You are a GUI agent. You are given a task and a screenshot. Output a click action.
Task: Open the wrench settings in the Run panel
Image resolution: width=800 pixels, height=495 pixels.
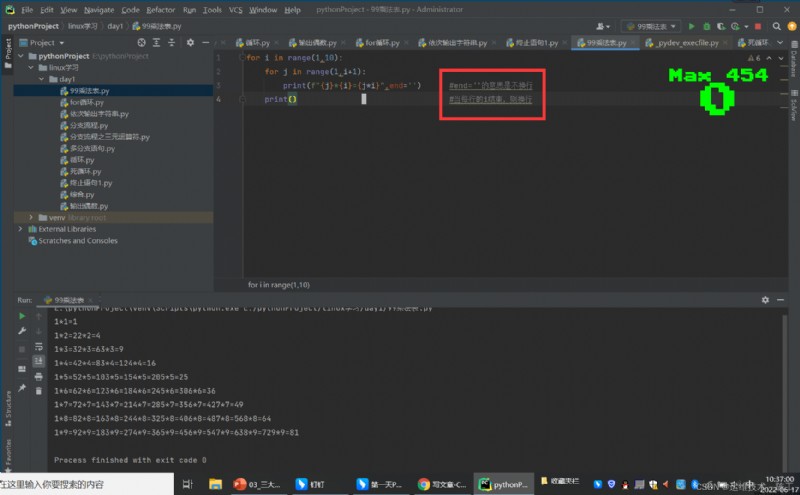click(21, 331)
